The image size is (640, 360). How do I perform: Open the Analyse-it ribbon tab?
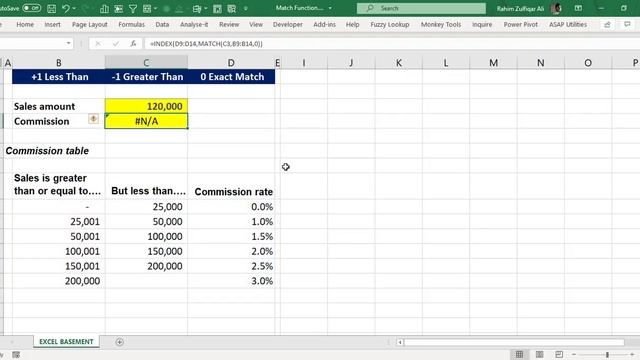194,24
